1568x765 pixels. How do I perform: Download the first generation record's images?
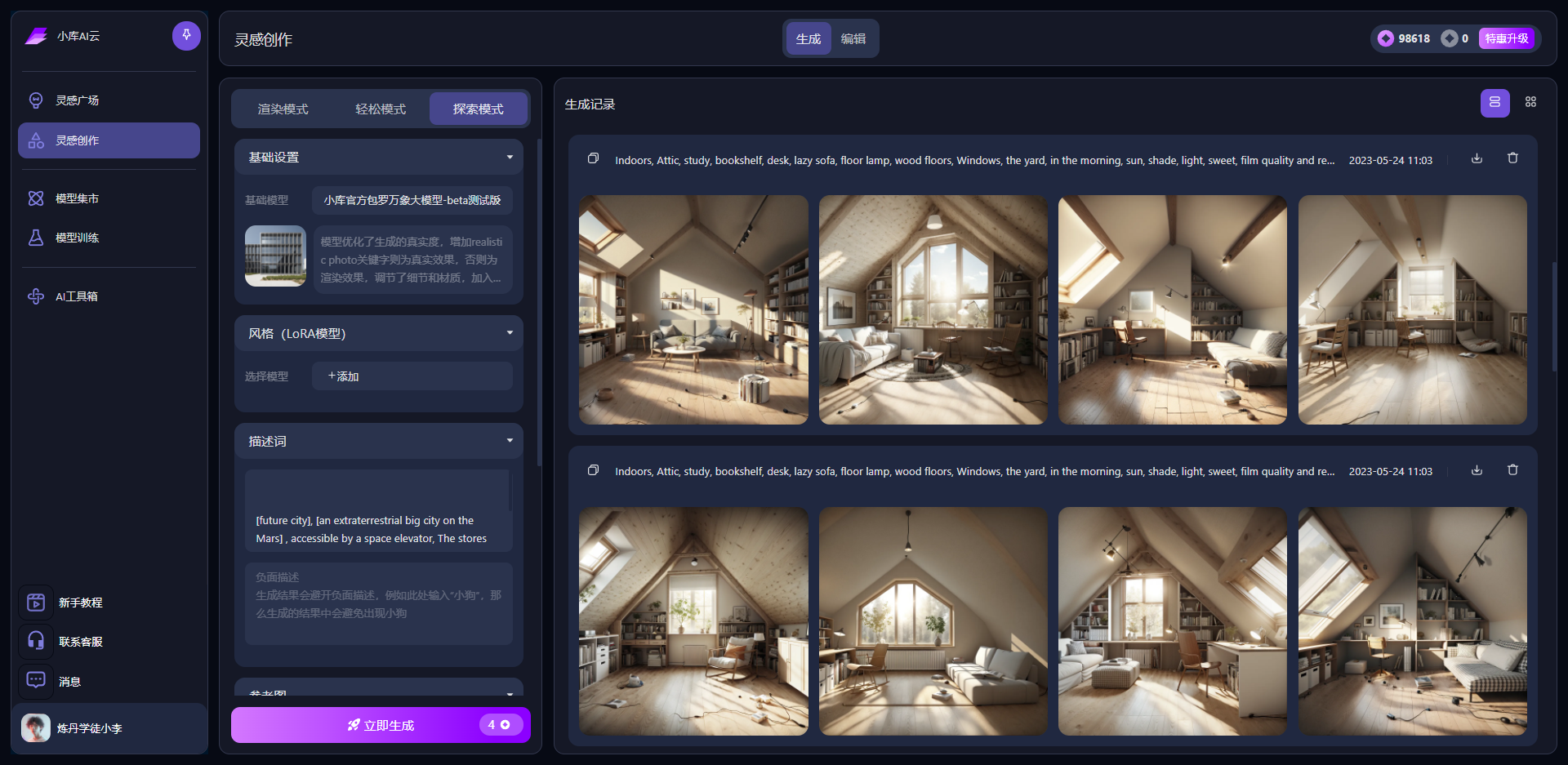click(1477, 159)
